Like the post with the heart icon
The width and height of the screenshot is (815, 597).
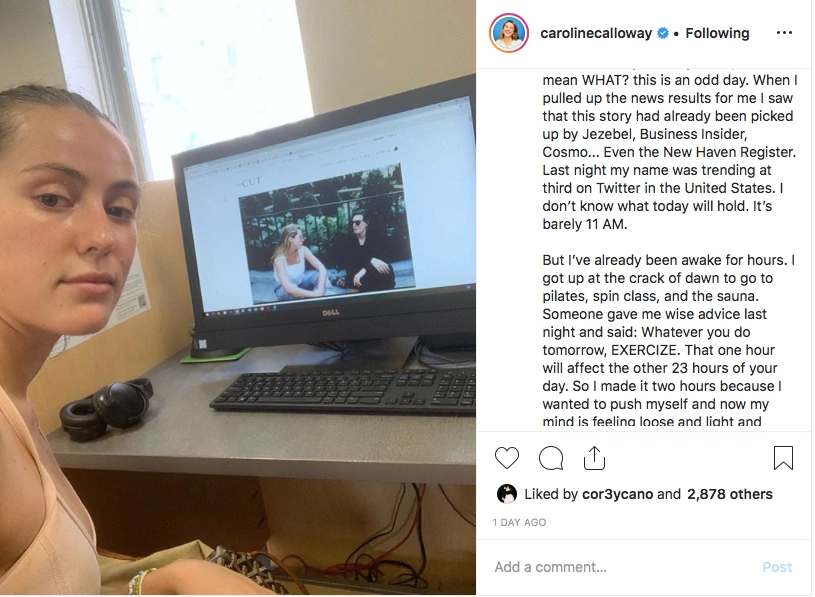[x=507, y=458]
